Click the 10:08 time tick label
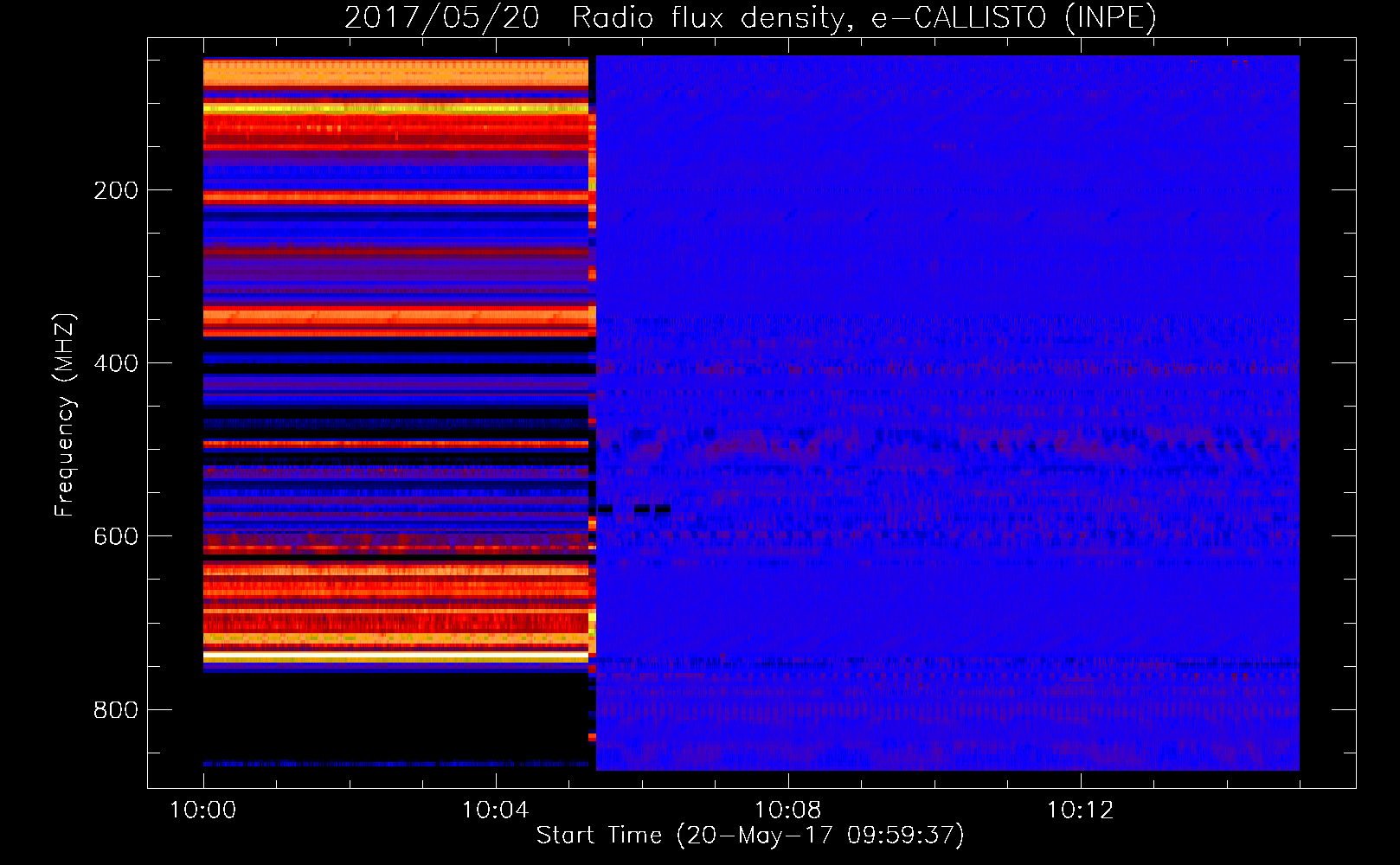 click(788, 811)
